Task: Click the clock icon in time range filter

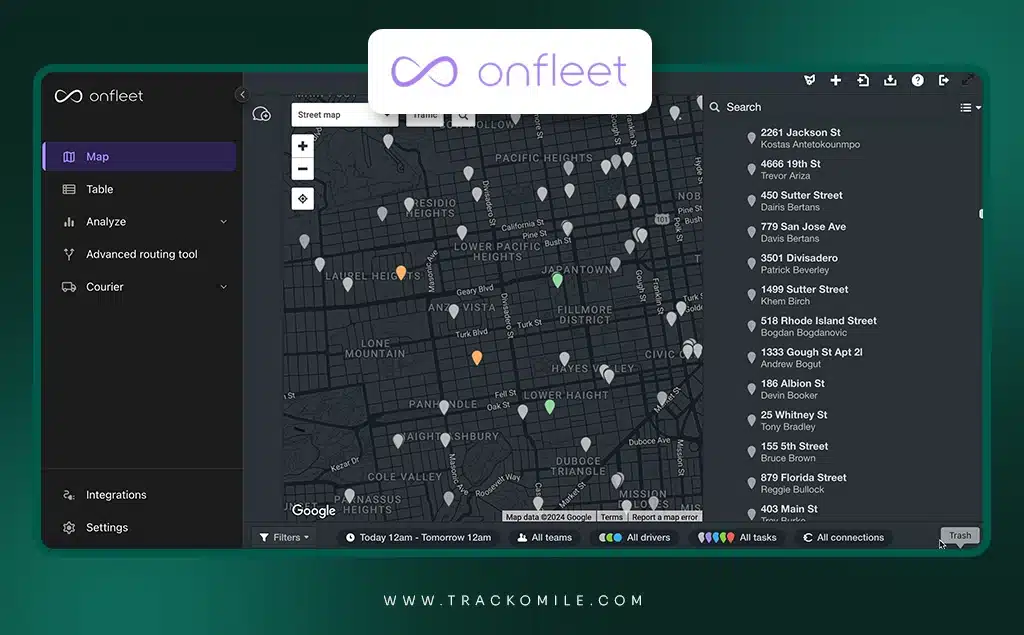Action: [350, 538]
